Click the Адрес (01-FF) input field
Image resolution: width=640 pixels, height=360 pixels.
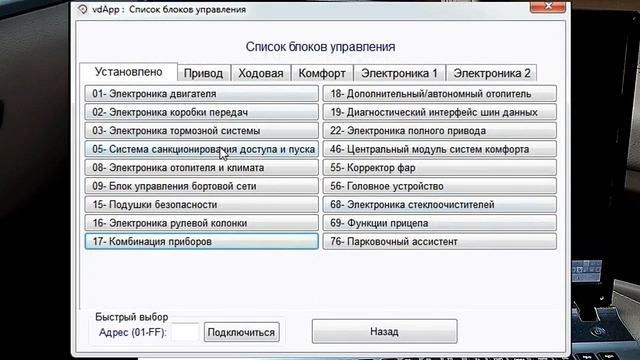(185, 332)
